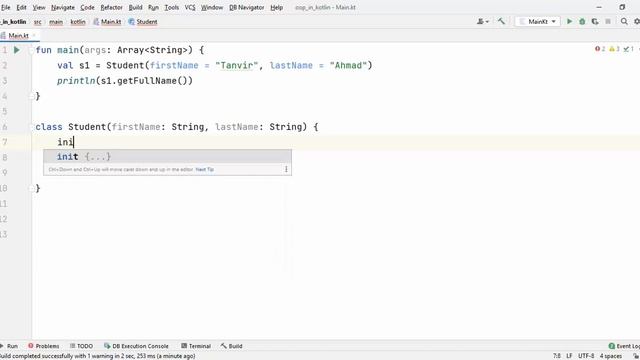This screenshot has width=640, height=360.
Task: Place caret after ini on line 7
Action: (74, 142)
